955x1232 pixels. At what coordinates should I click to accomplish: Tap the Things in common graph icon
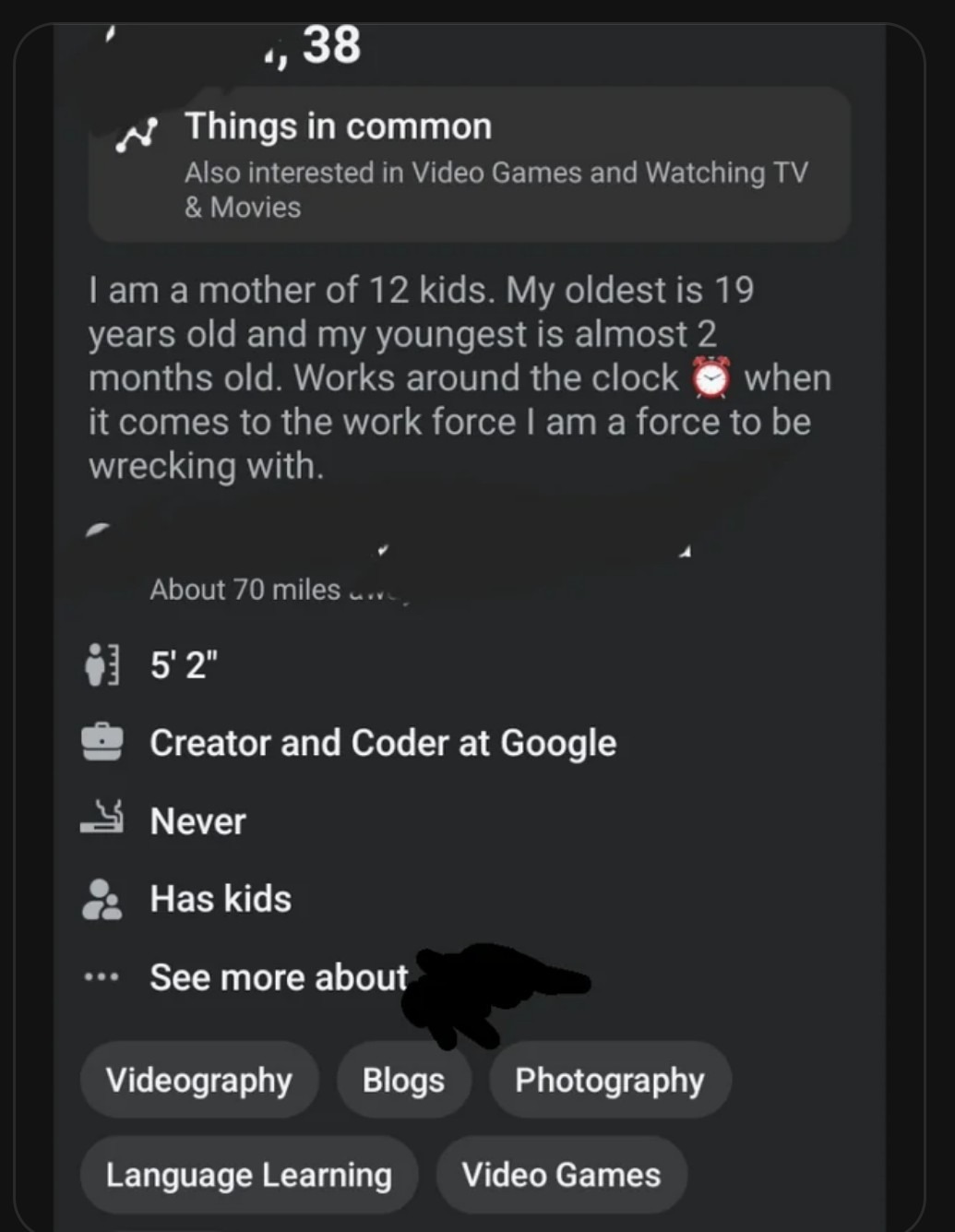137,136
